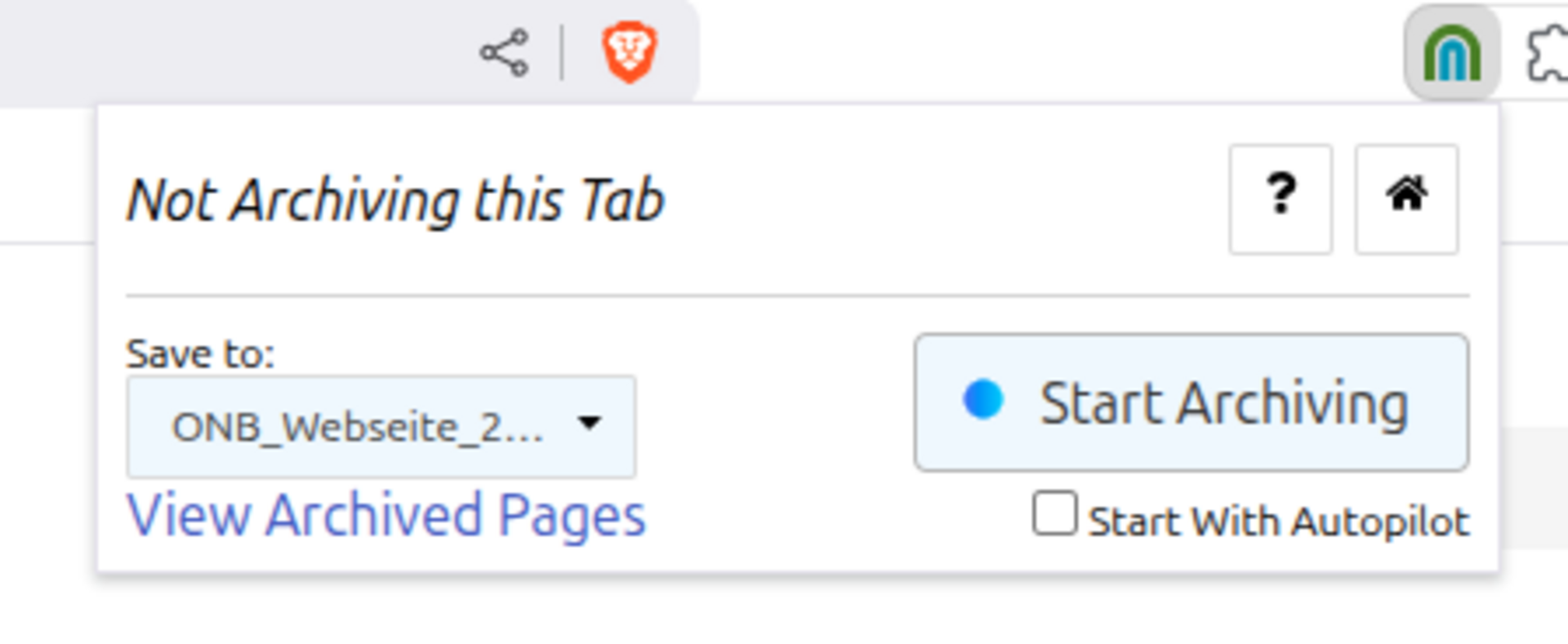Viewport: 1568px width, 644px height.
Task: Toggle autopilot via its text label
Action: (1279, 522)
